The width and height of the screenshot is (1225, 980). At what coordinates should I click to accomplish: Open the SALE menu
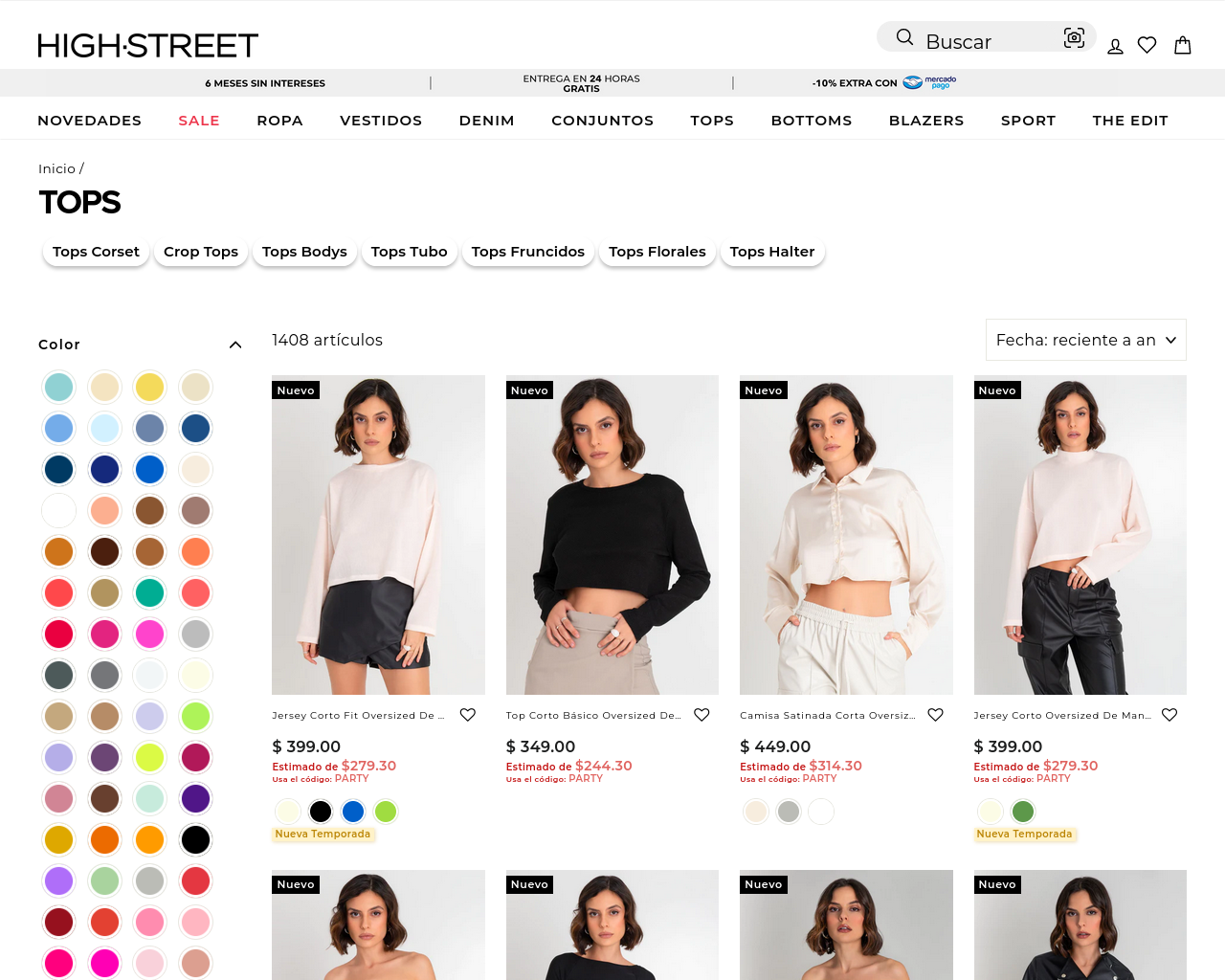tap(199, 121)
